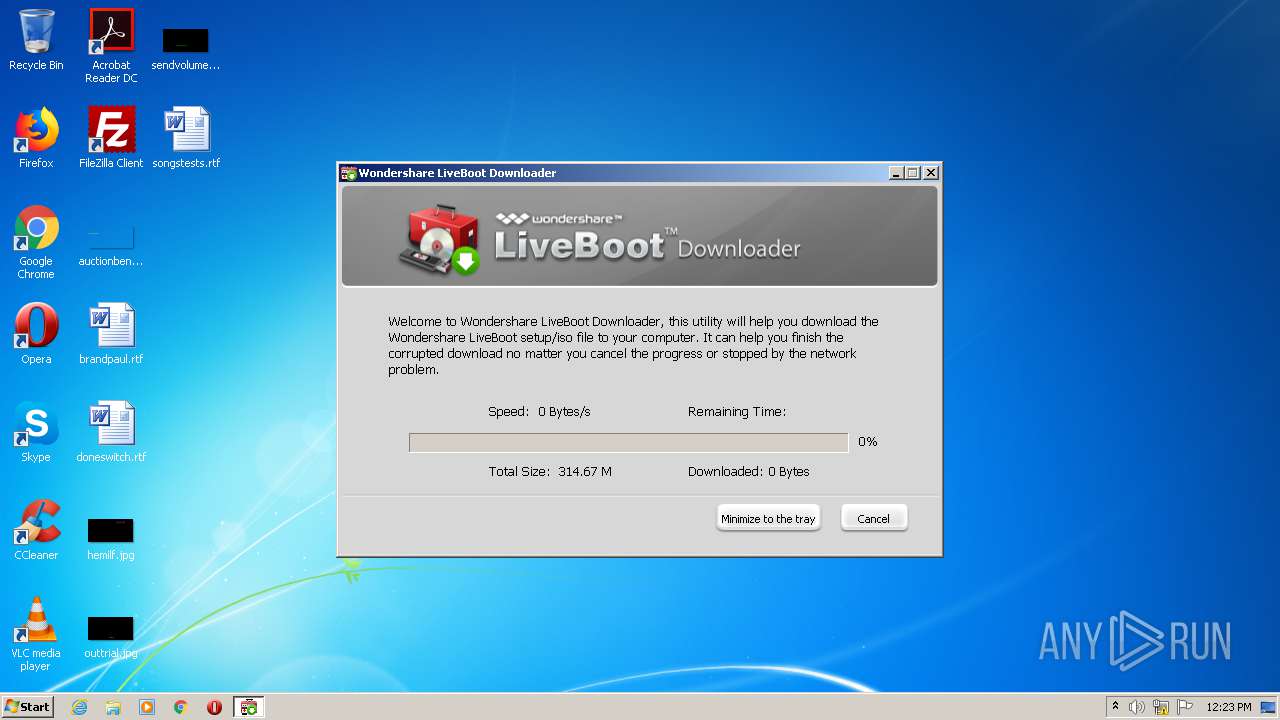Open the volume speaker tray icon
The height and width of the screenshot is (720, 1280).
pos(1137,707)
